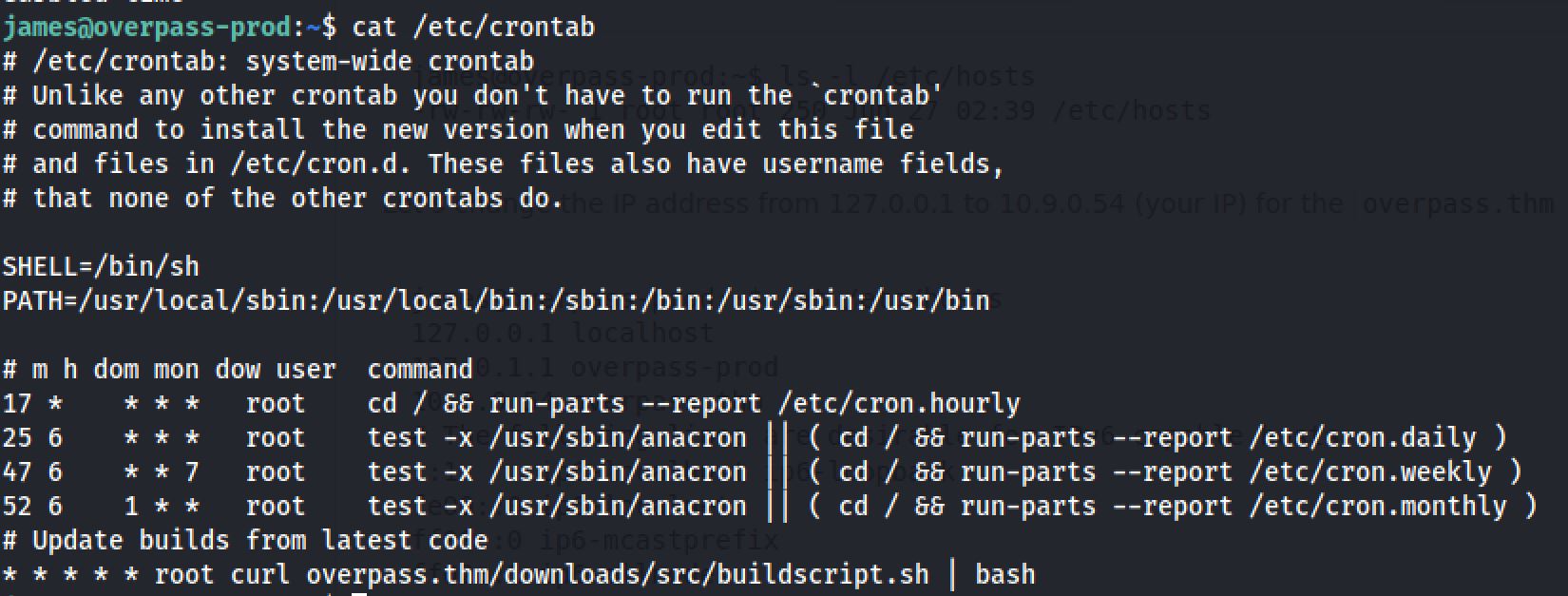Click the PATH variable line
1568x596 pixels.
(x=496, y=300)
